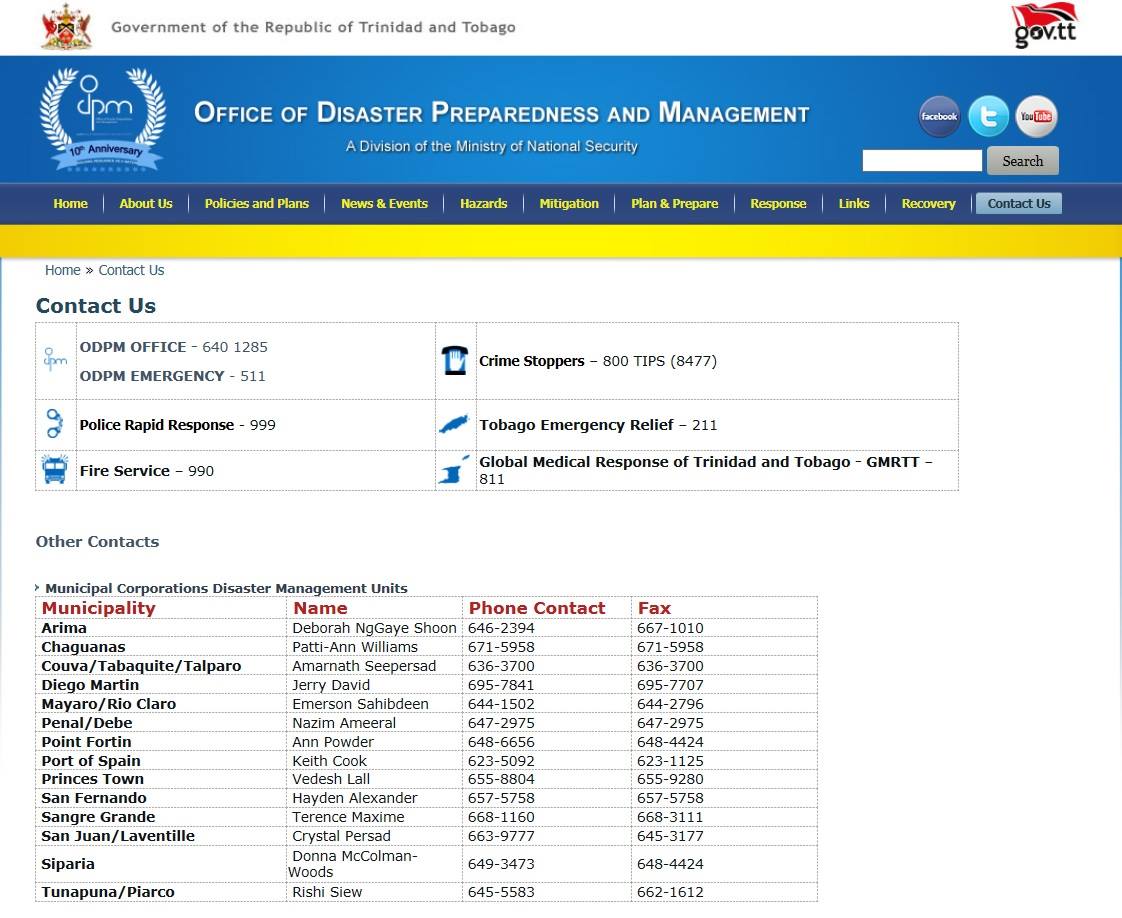Image resolution: width=1122 pixels, height=918 pixels.
Task: Click the gov.tt flag logo
Action: 1044,25
